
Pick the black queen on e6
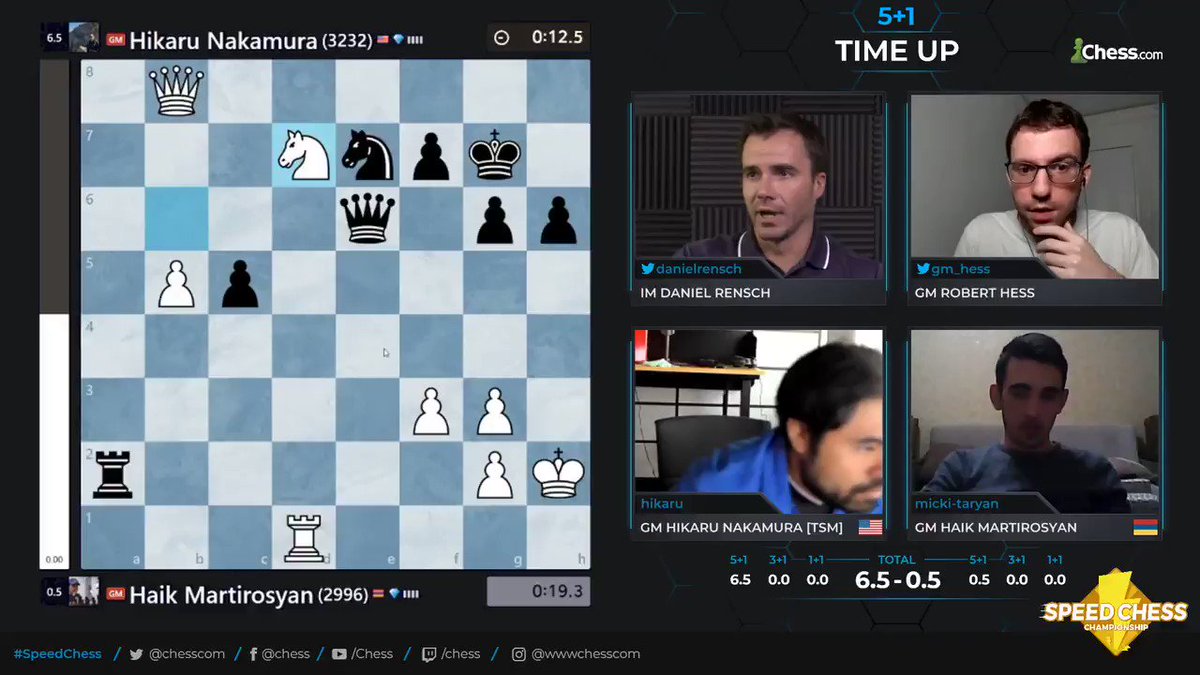(x=367, y=218)
